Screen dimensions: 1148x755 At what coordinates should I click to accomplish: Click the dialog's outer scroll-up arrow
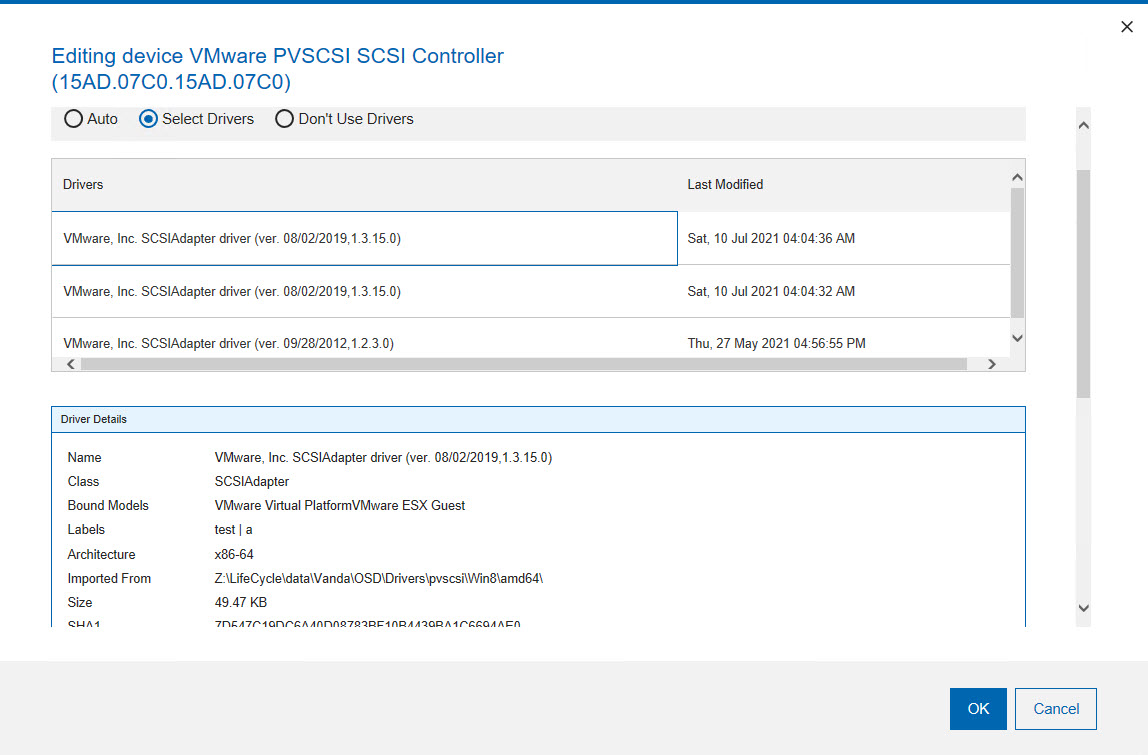pos(1084,125)
